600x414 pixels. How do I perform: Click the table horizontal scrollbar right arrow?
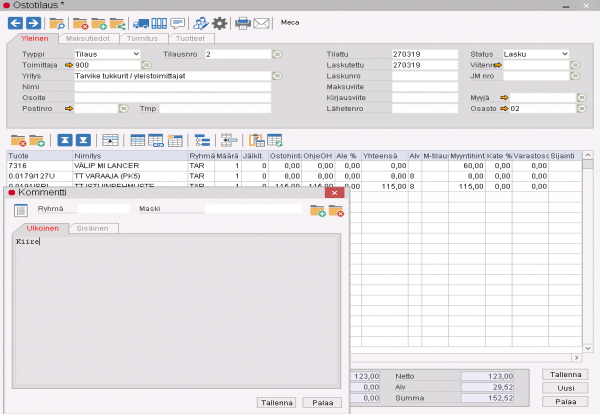(577, 358)
